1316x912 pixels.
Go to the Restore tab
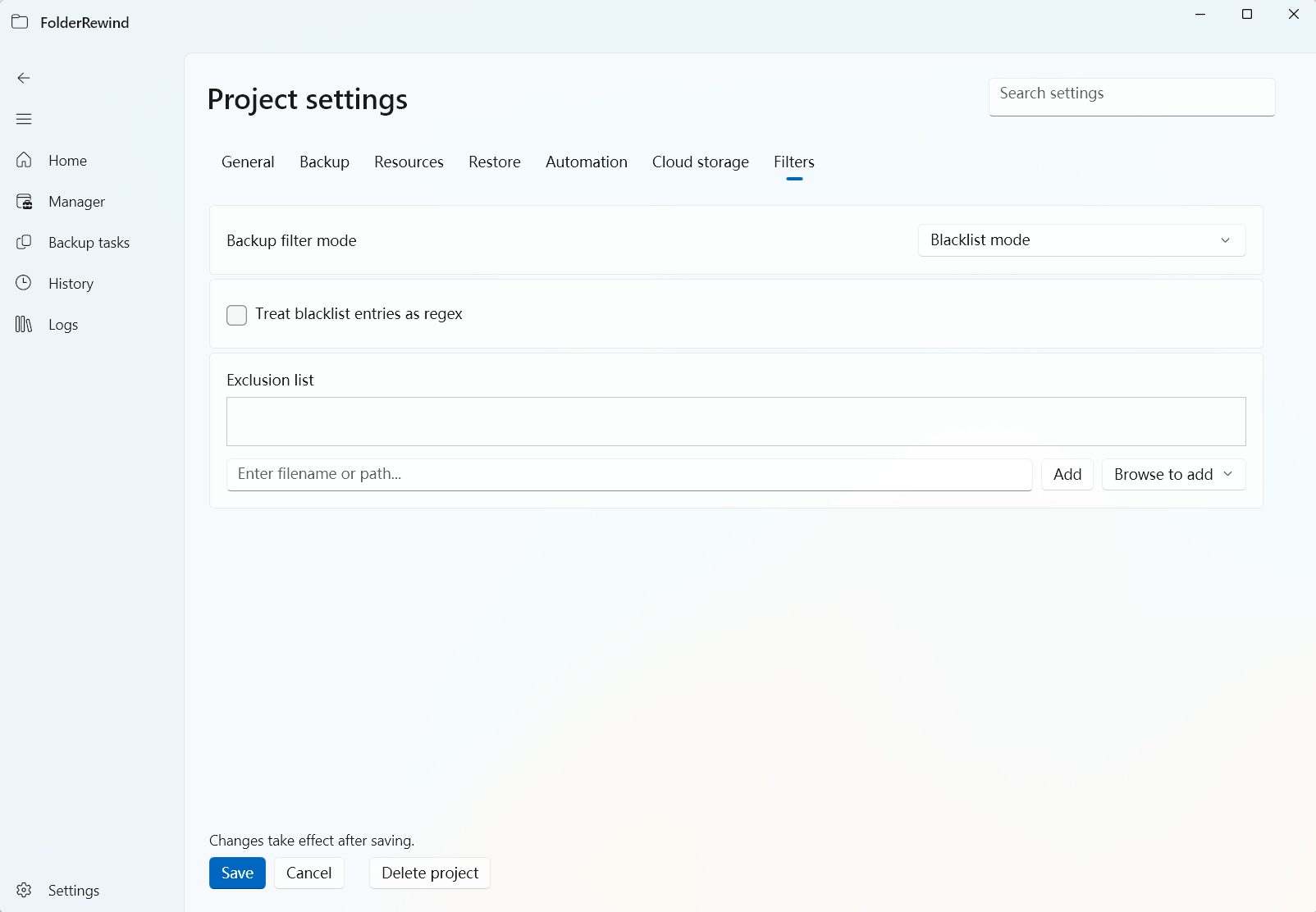point(495,162)
